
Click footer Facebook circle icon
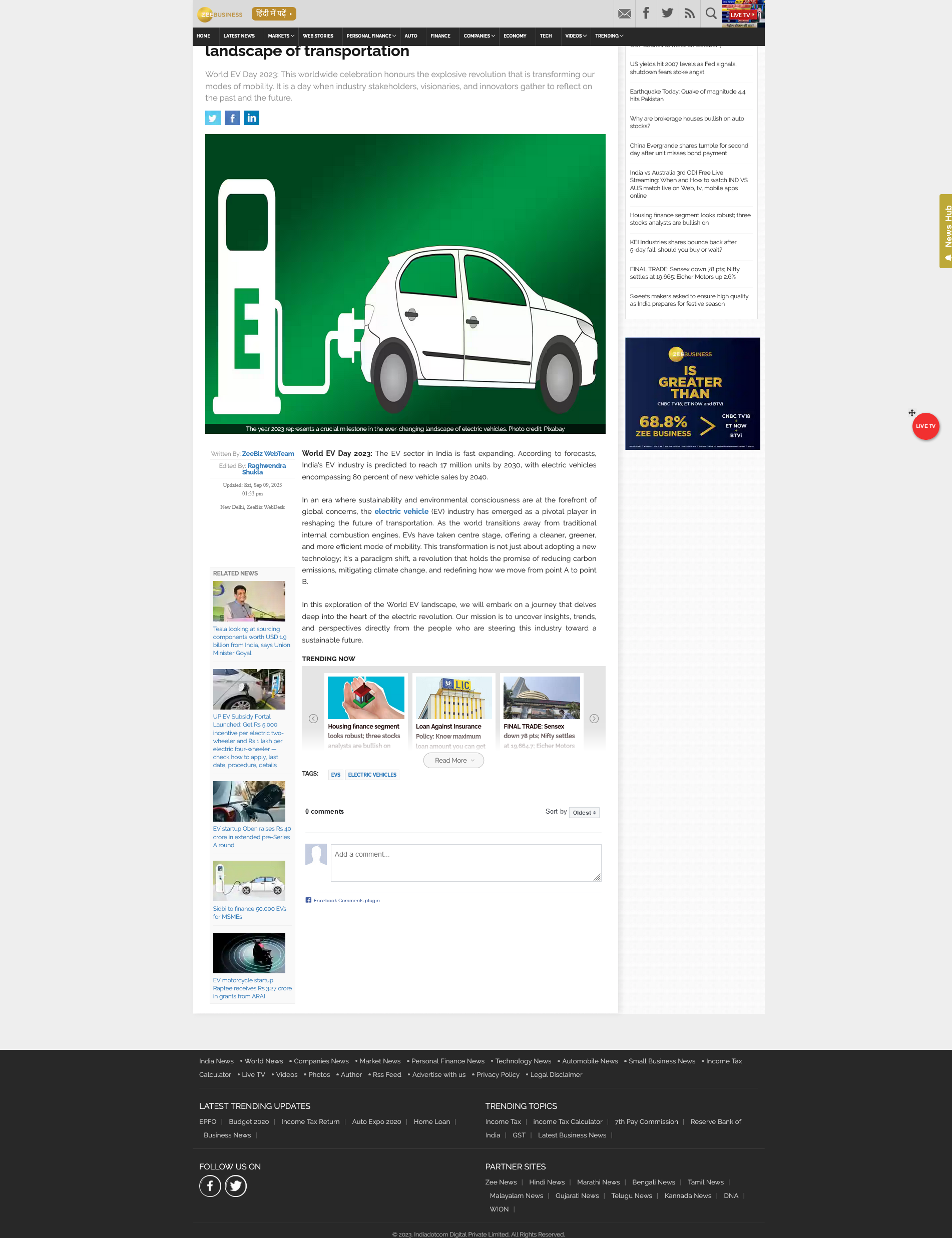click(210, 1186)
